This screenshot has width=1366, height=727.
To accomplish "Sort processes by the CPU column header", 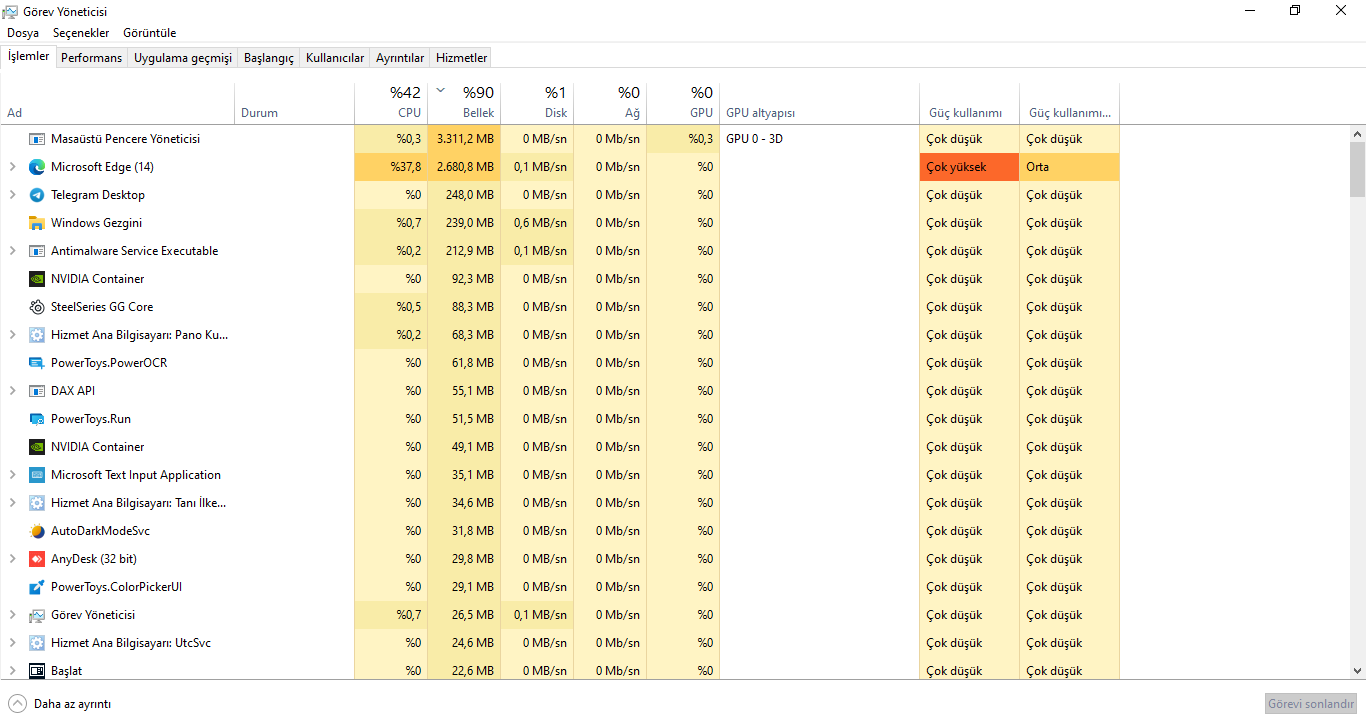I will pyautogui.click(x=391, y=103).
